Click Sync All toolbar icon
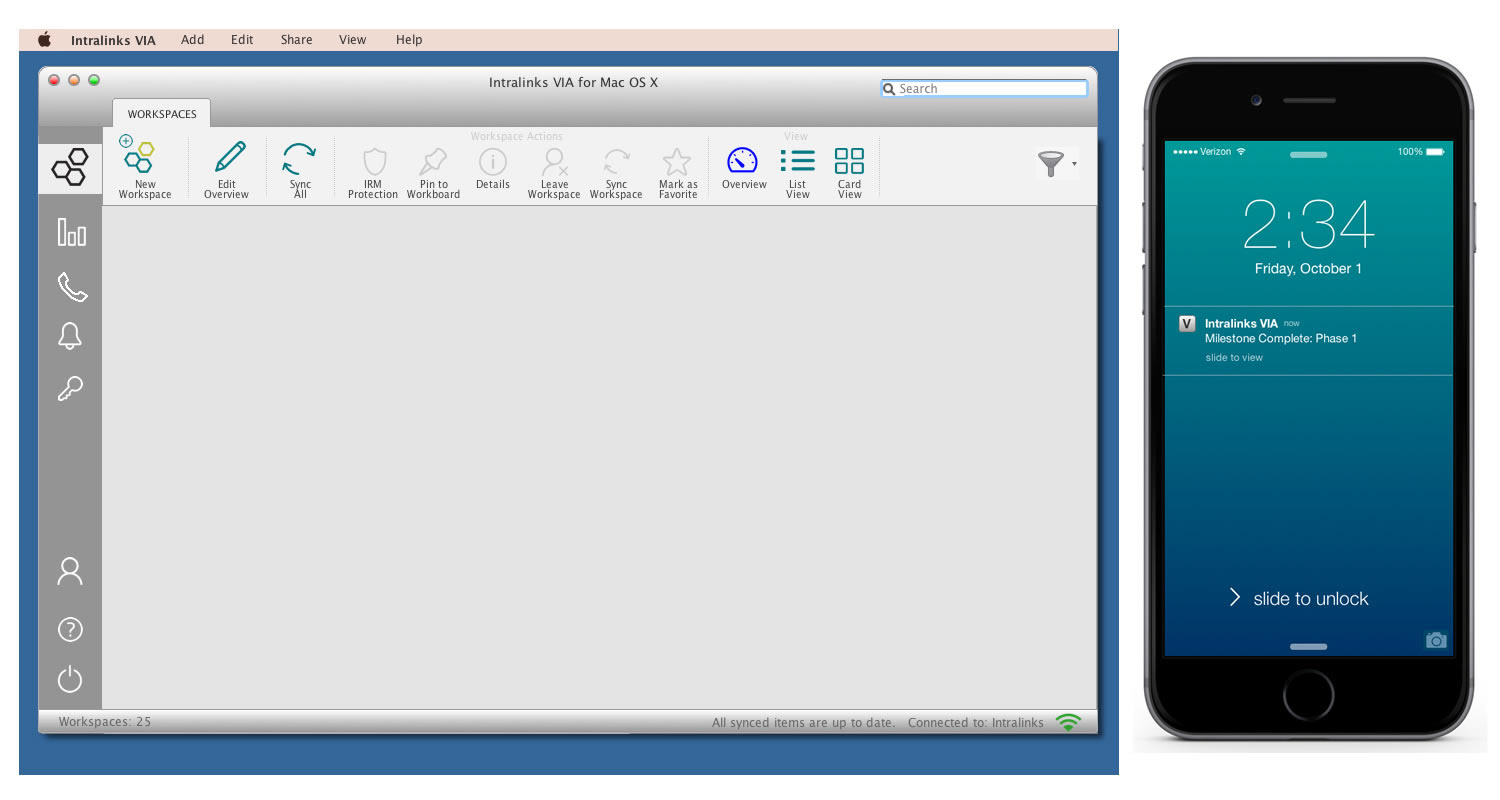Screen dimensions: 1500x800 coord(300,168)
